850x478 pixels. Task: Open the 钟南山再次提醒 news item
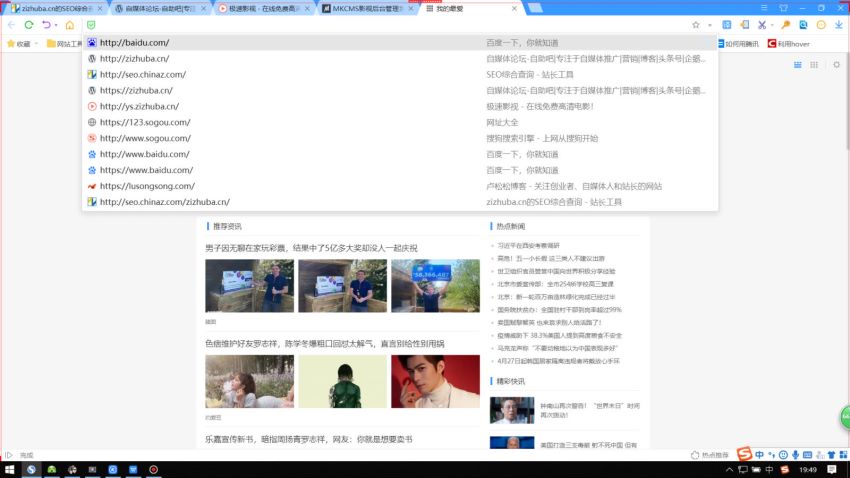[x=590, y=410]
